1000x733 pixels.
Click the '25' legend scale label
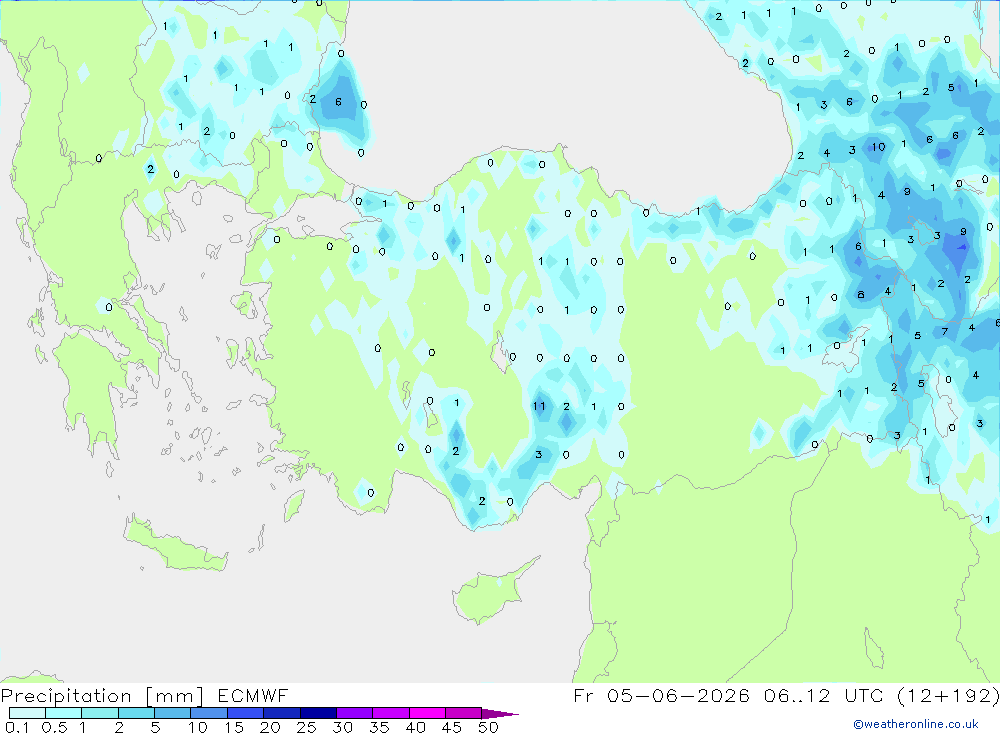307,727
